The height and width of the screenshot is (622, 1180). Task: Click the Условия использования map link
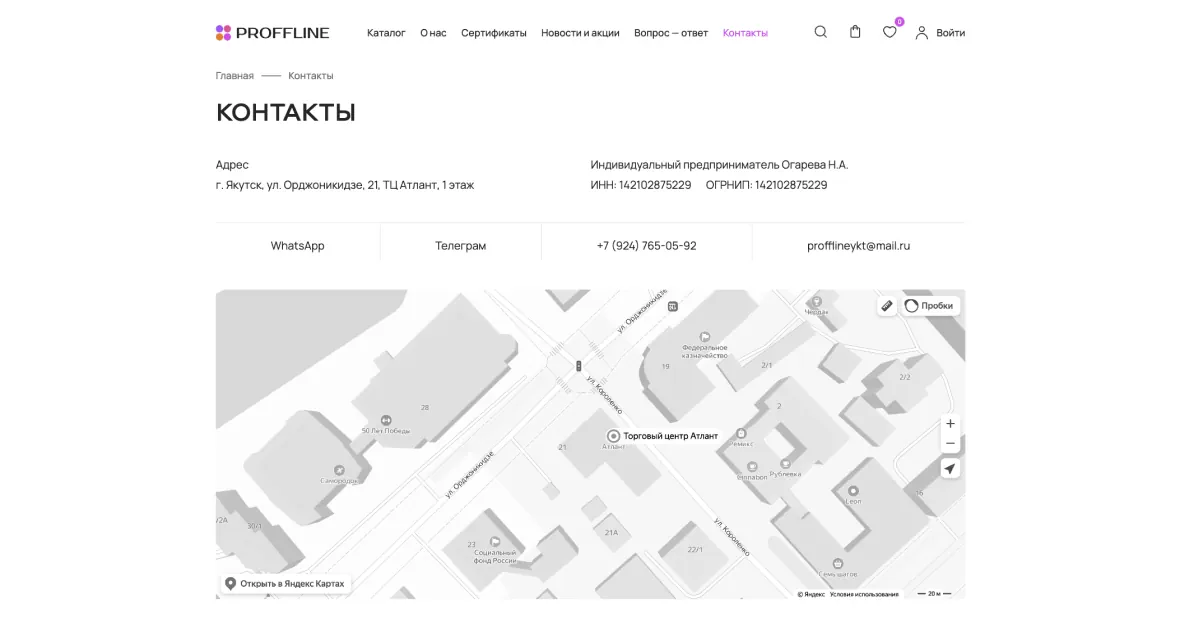[x=864, y=594]
